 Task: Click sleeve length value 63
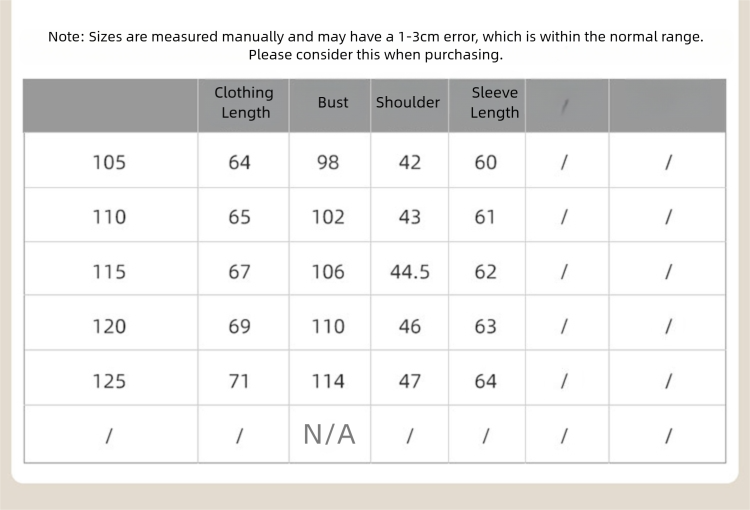[486, 326]
